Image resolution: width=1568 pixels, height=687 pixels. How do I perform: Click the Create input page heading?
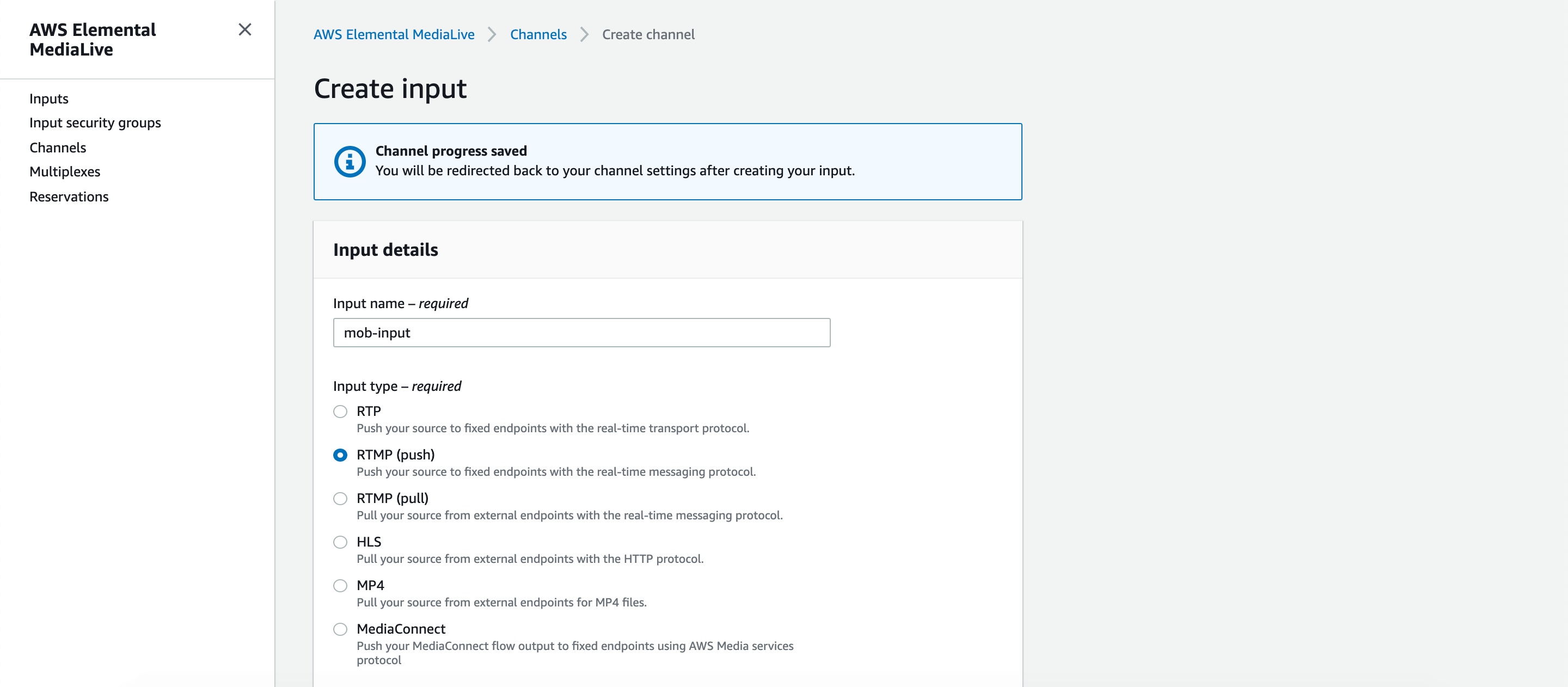pyautogui.click(x=390, y=89)
